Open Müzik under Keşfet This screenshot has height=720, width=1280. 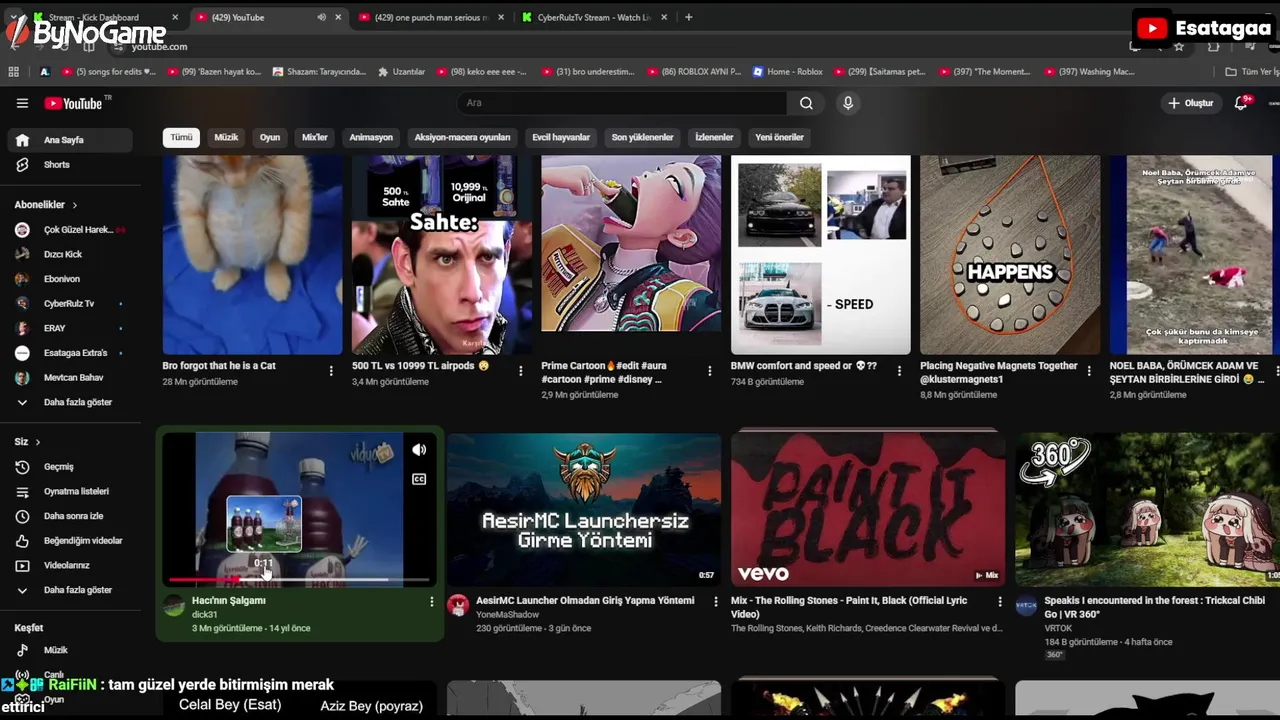pyautogui.click(x=68, y=650)
